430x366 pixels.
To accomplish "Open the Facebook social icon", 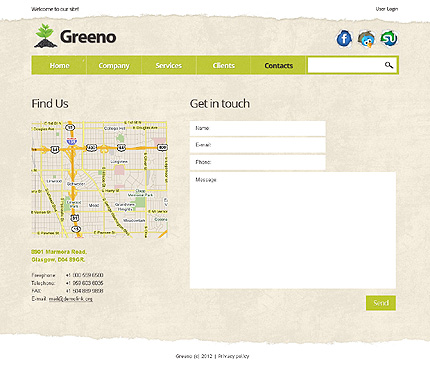I will 344,39.
